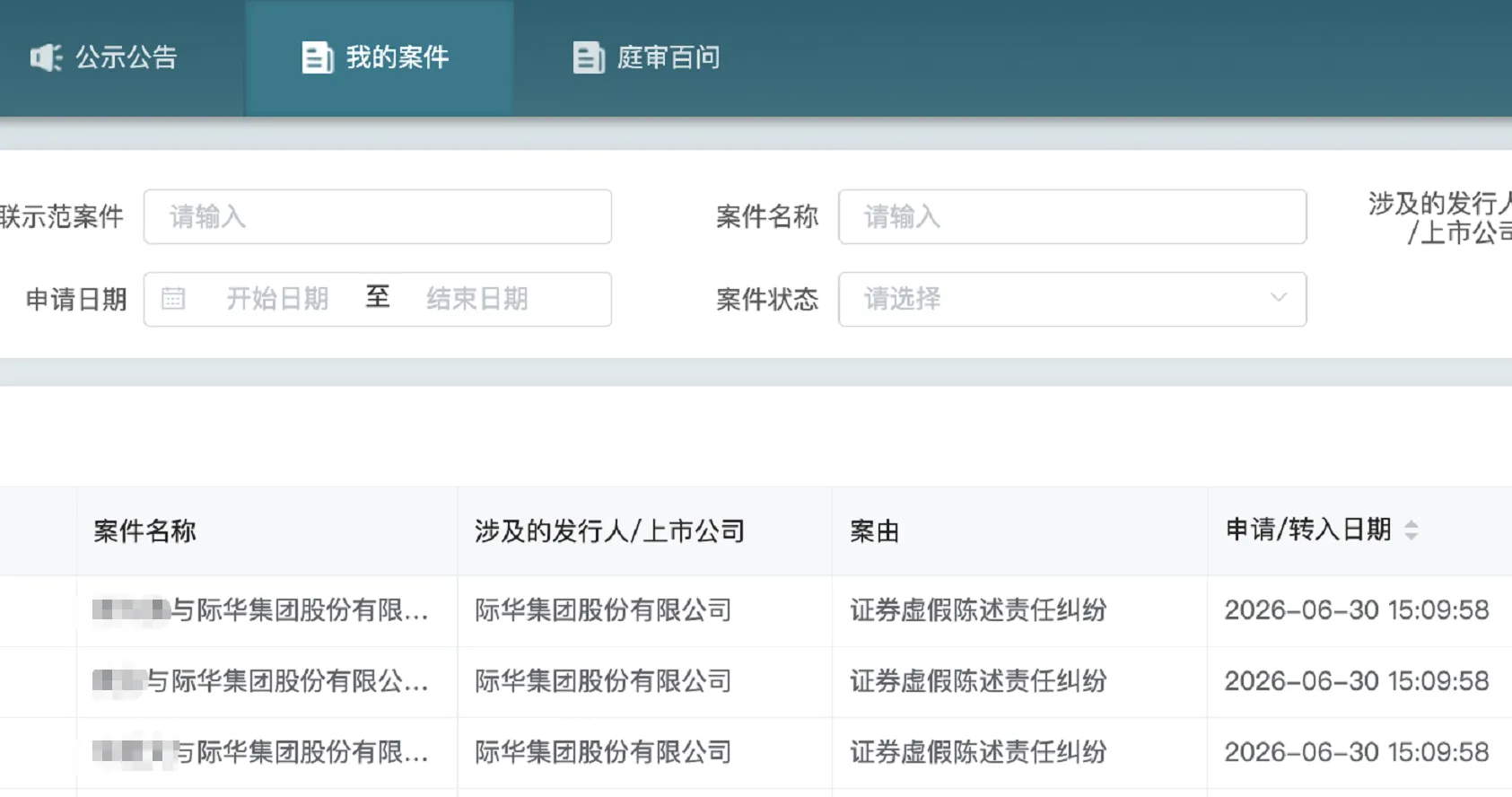Switch to the 我的案件 tab
1512x797 pixels.
[380, 57]
